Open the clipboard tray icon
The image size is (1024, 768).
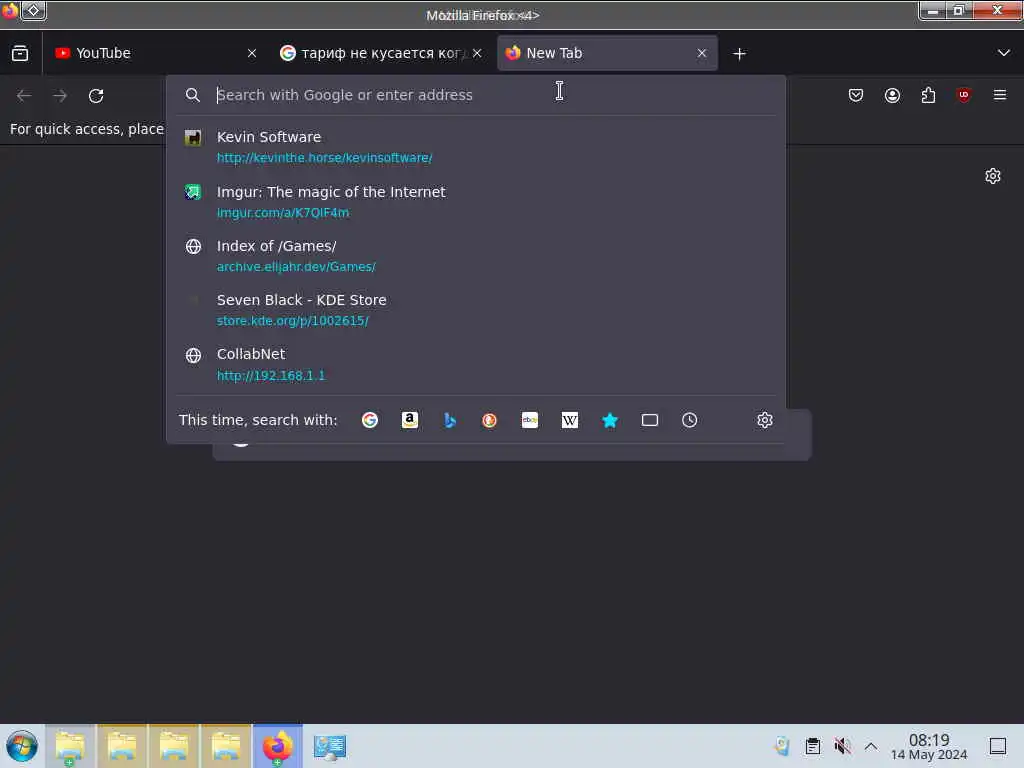pyautogui.click(x=812, y=746)
